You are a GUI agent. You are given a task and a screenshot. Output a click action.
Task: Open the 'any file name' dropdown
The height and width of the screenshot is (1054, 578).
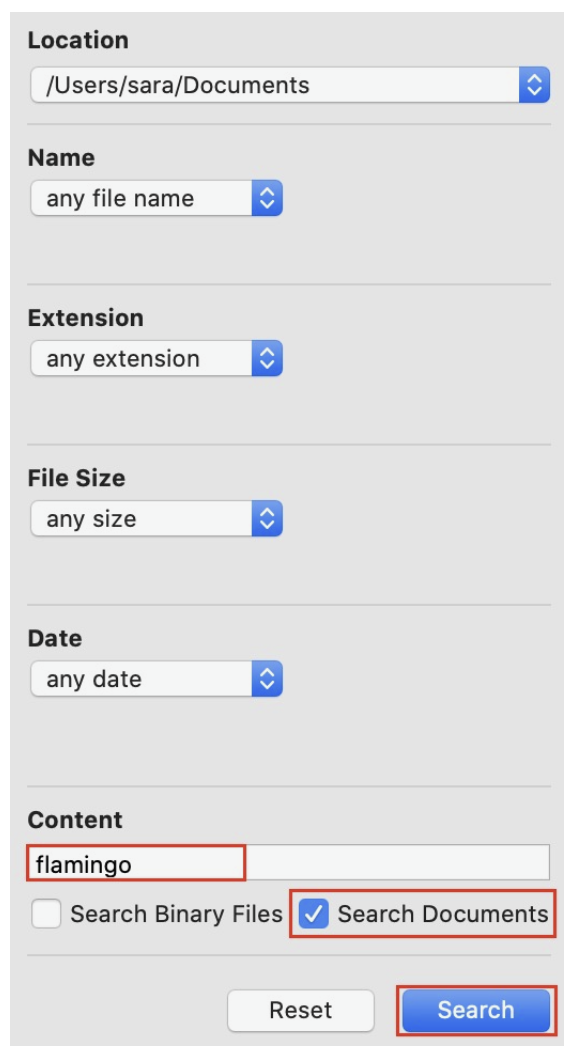(x=156, y=198)
